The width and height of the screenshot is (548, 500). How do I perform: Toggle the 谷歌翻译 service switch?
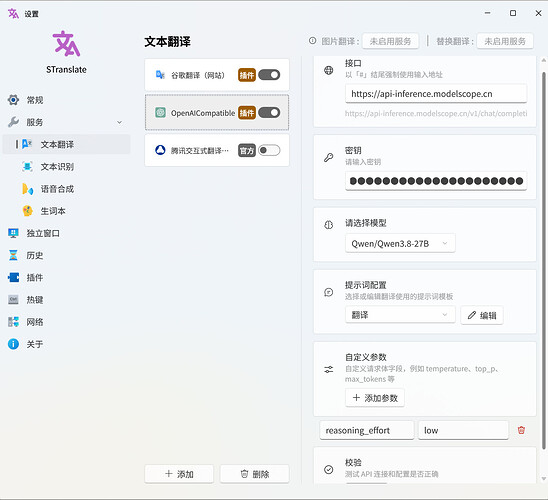point(269,75)
